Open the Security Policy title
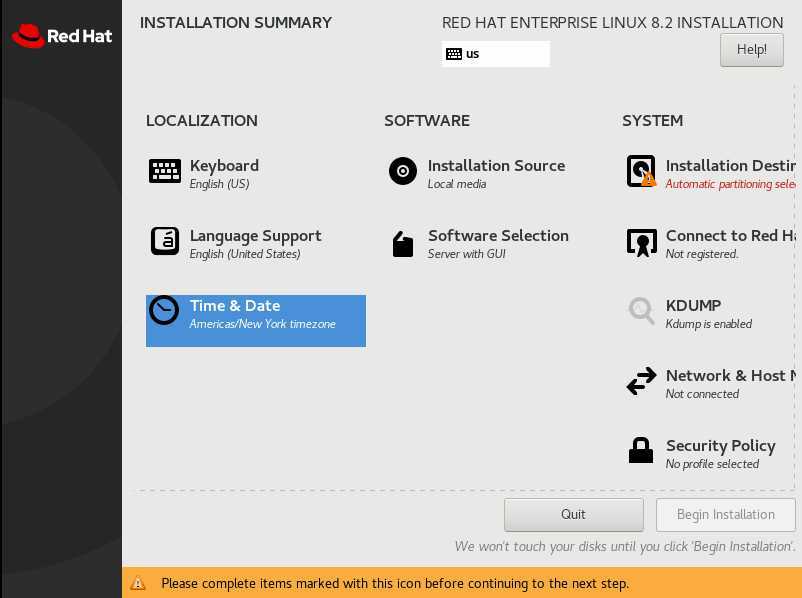The image size is (802, 598). click(x=720, y=446)
